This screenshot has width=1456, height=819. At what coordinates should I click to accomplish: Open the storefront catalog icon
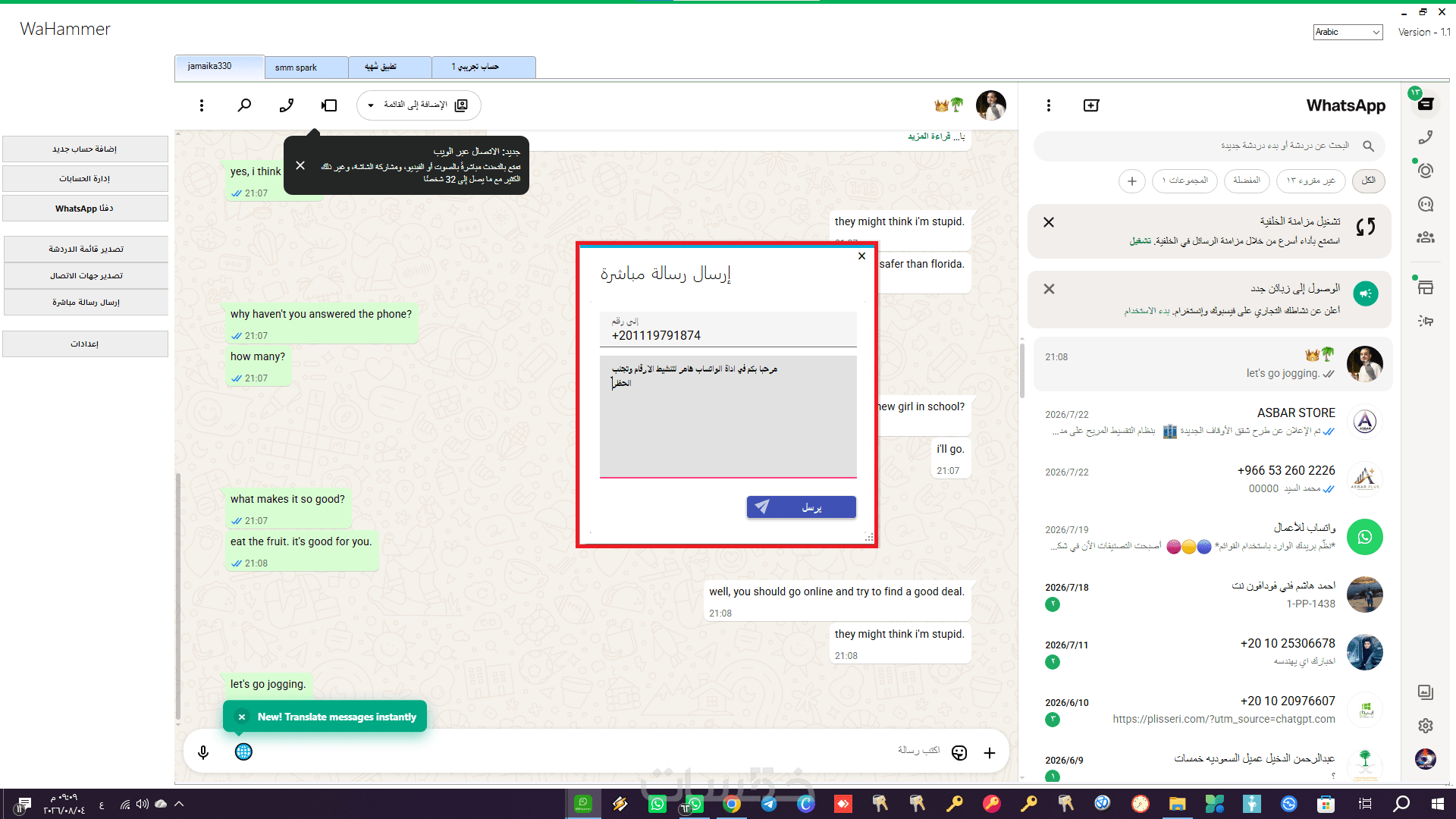1426,287
